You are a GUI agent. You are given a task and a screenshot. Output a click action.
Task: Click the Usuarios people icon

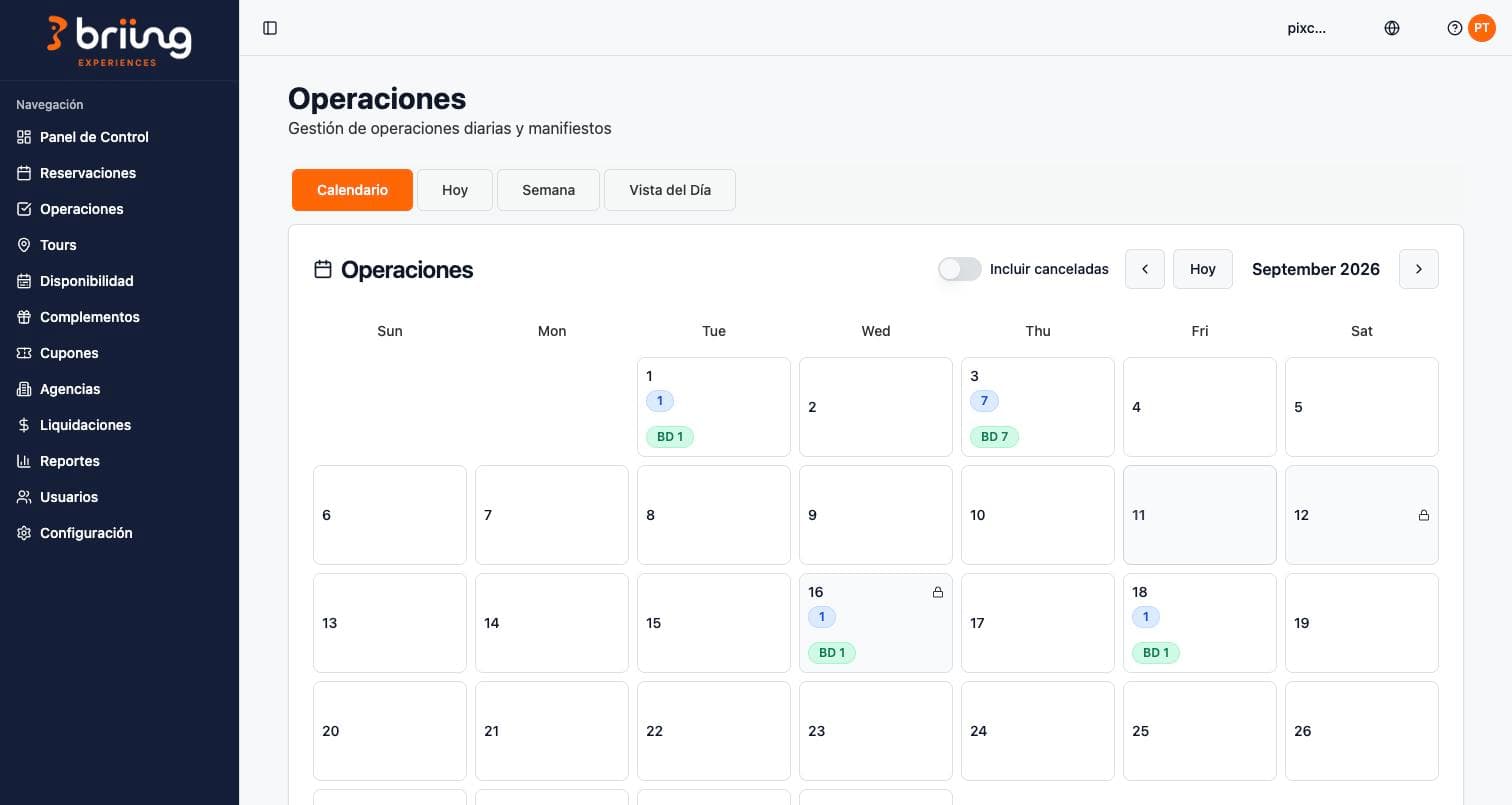pyautogui.click(x=24, y=497)
